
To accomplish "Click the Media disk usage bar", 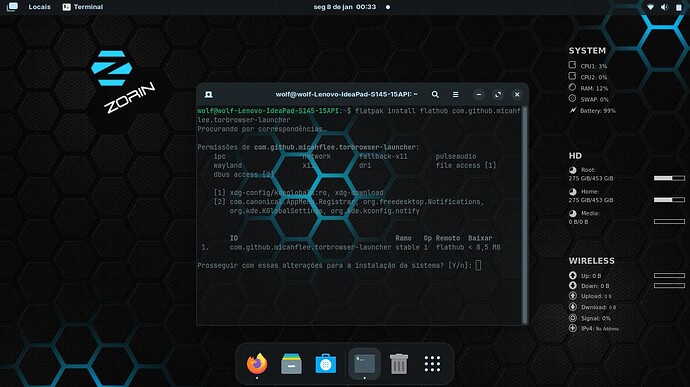I will click(669, 221).
